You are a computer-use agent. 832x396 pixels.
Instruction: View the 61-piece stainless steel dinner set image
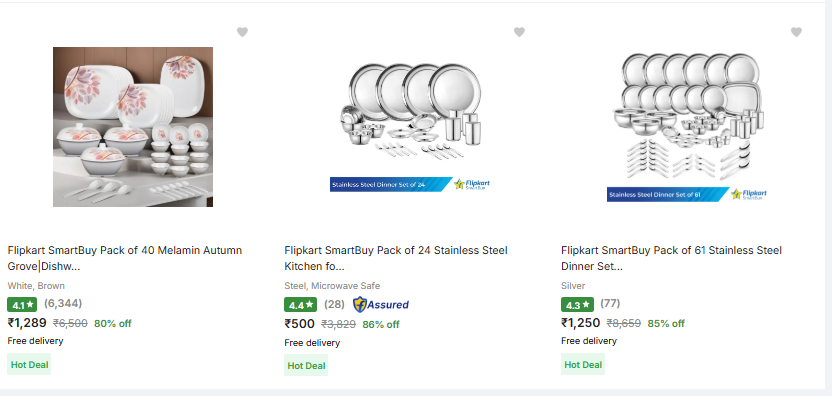click(687, 127)
